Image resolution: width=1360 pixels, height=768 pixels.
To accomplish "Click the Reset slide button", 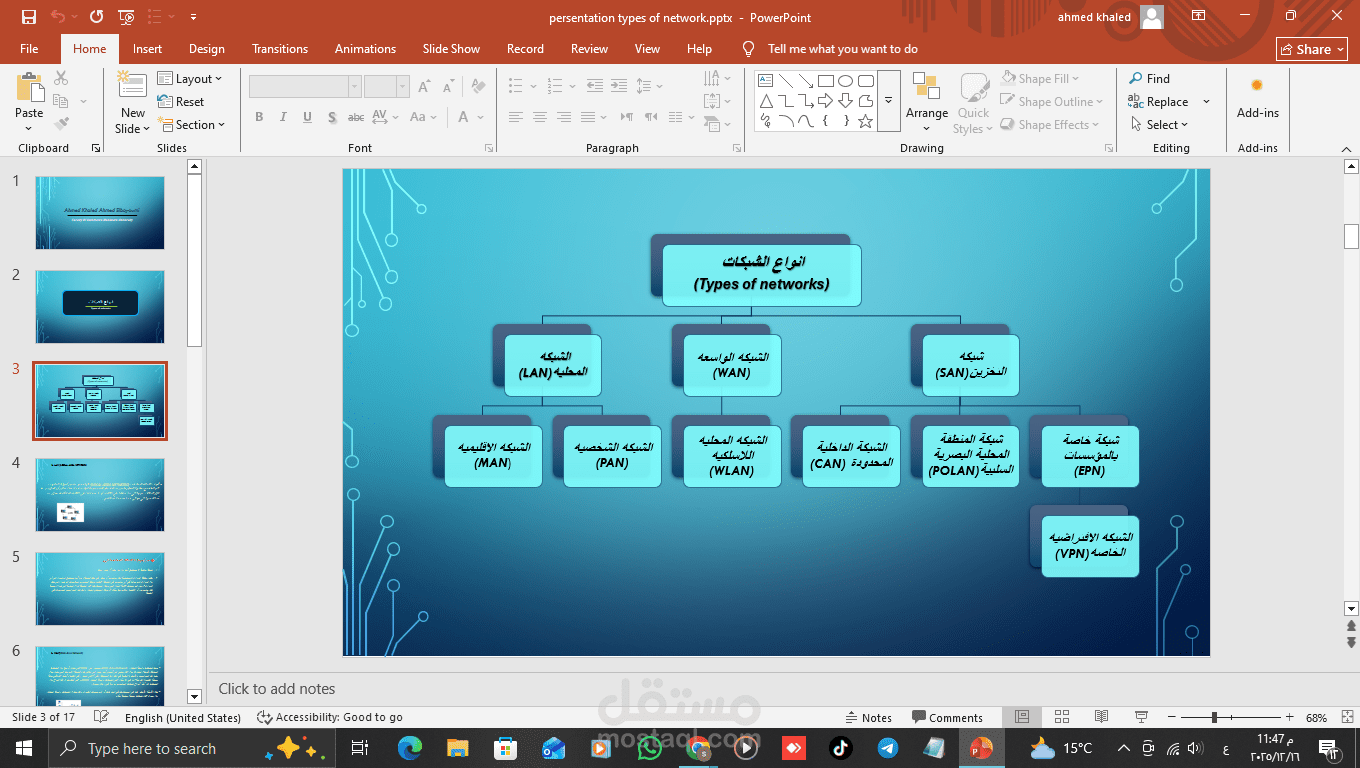I will pos(181,102).
